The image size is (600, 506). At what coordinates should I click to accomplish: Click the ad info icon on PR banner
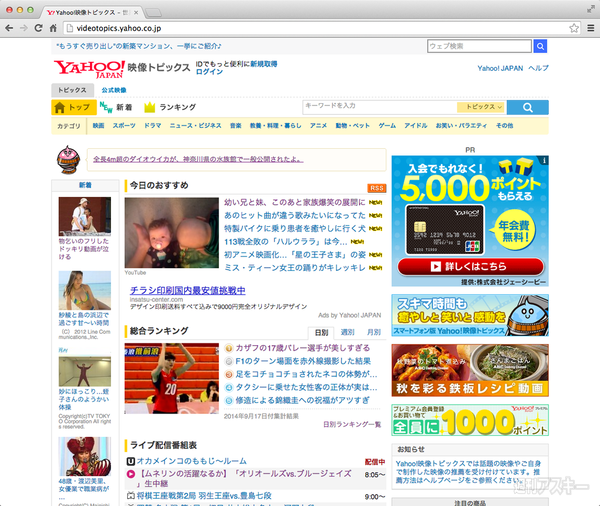point(544,160)
